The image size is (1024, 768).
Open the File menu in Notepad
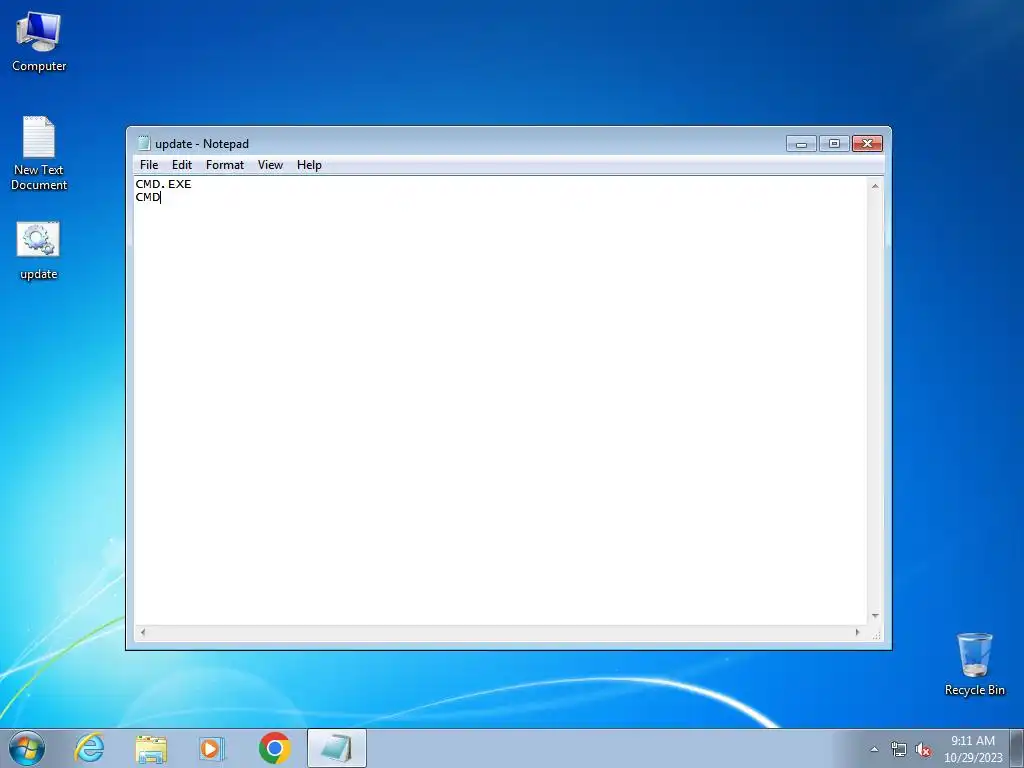point(149,165)
